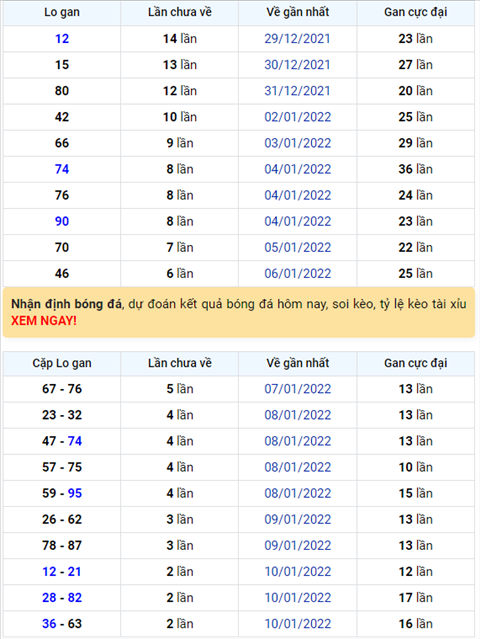Select 36 lần in row 74
This screenshot has width=480, height=639.
point(416,169)
